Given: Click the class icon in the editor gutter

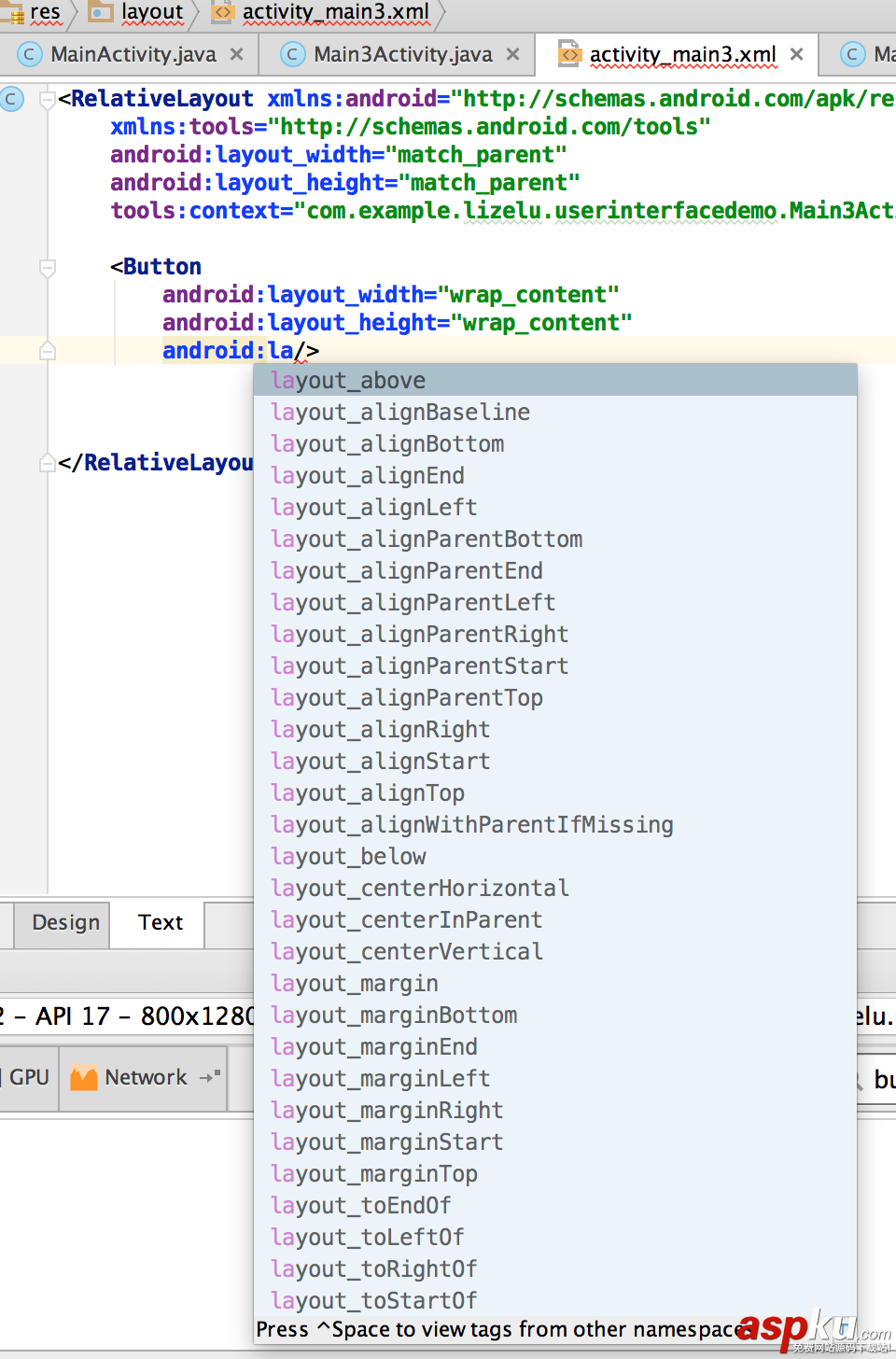Looking at the screenshot, I should 12,99.
